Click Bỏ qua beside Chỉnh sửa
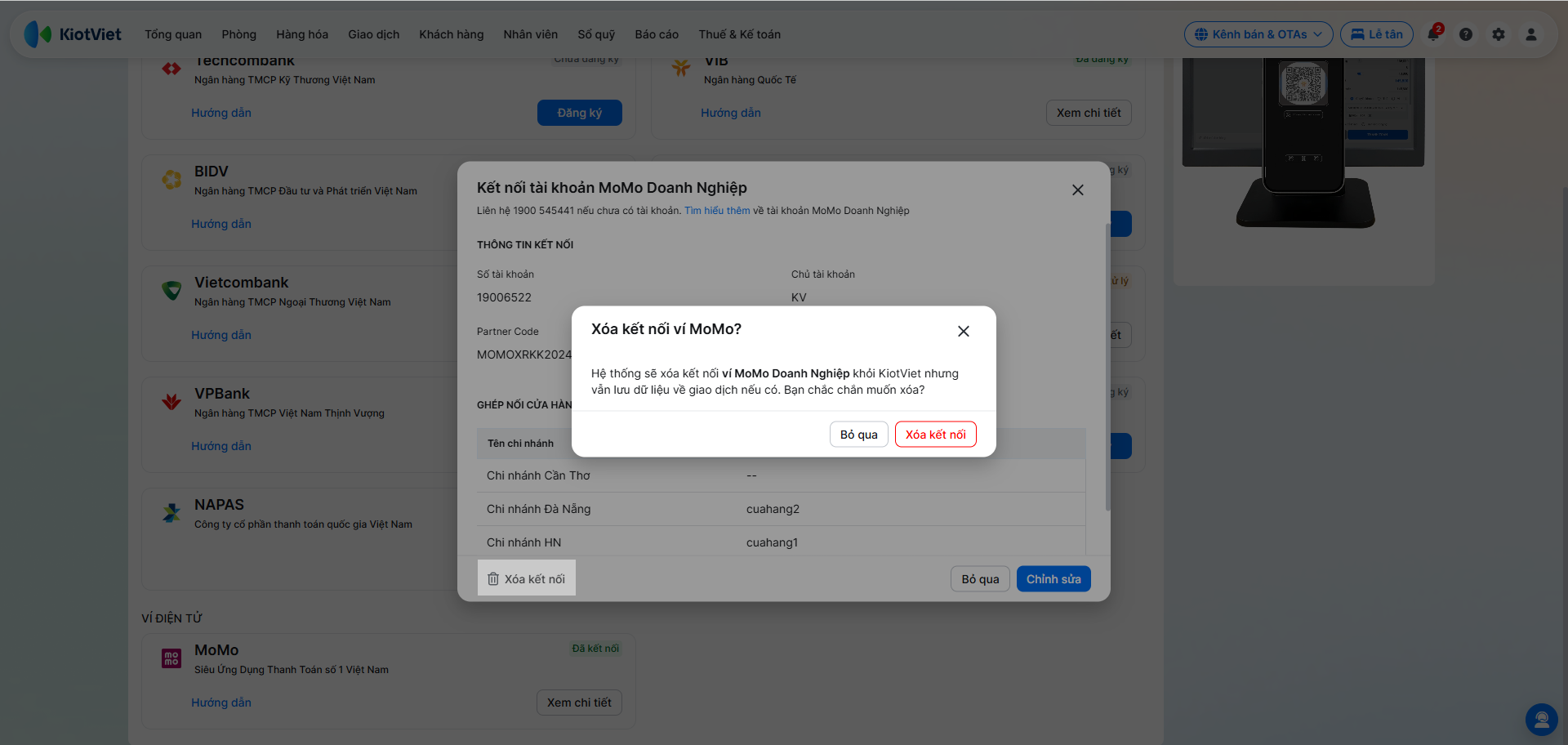This screenshot has width=1568, height=745. [980, 579]
